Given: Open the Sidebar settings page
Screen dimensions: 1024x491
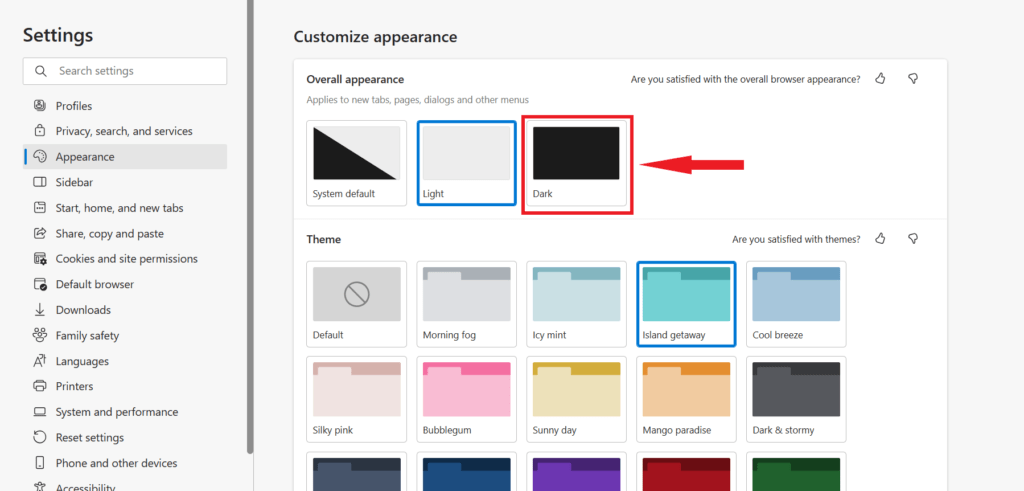Looking at the screenshot, I should [x=125, y=182].
